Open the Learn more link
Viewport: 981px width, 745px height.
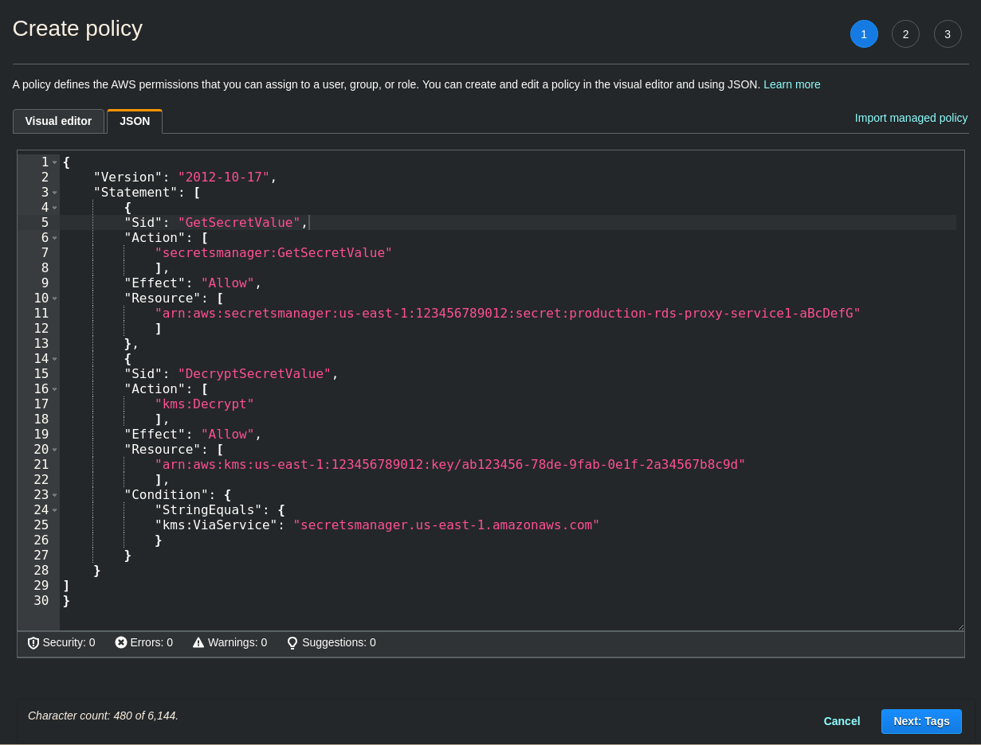pyautogui.click(x=791, y=84)
